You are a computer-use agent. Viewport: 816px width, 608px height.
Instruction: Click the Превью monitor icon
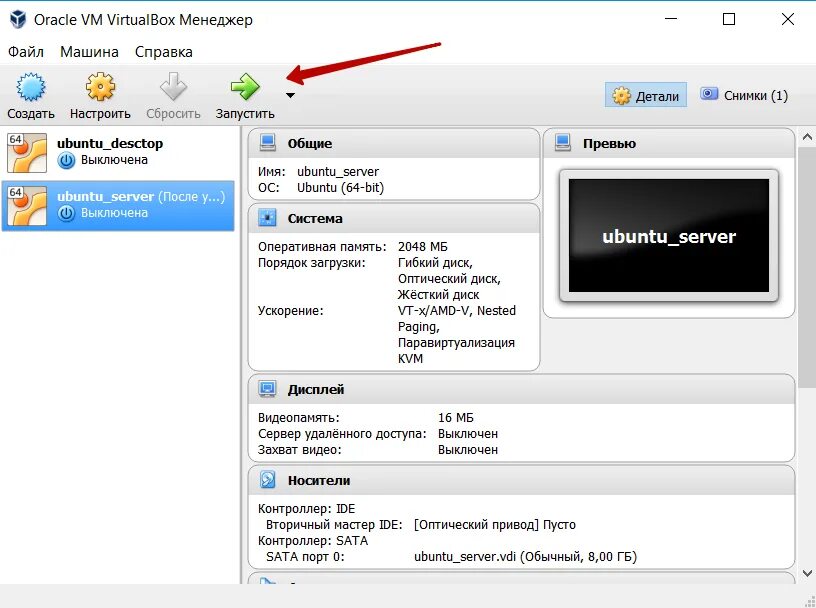click(563, 143)
